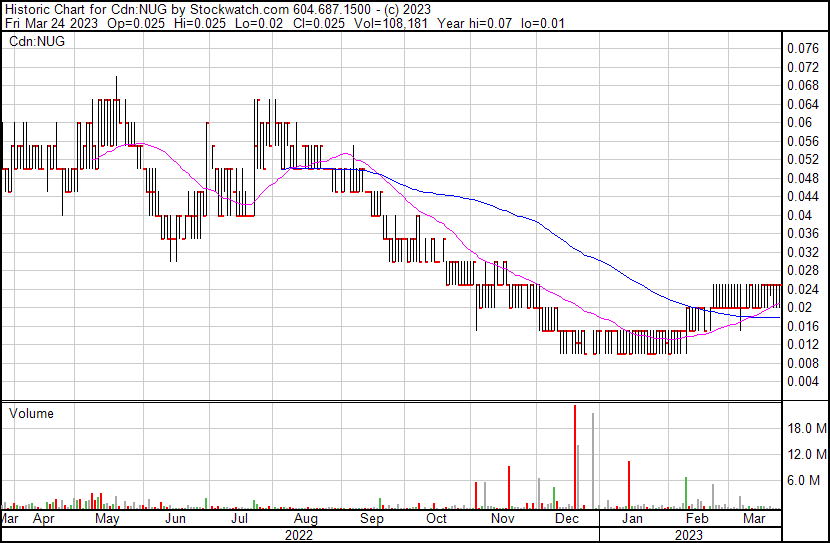830x543 pixels.
Task: Click the 0.04 price axis label
Action: click(798, 215)
